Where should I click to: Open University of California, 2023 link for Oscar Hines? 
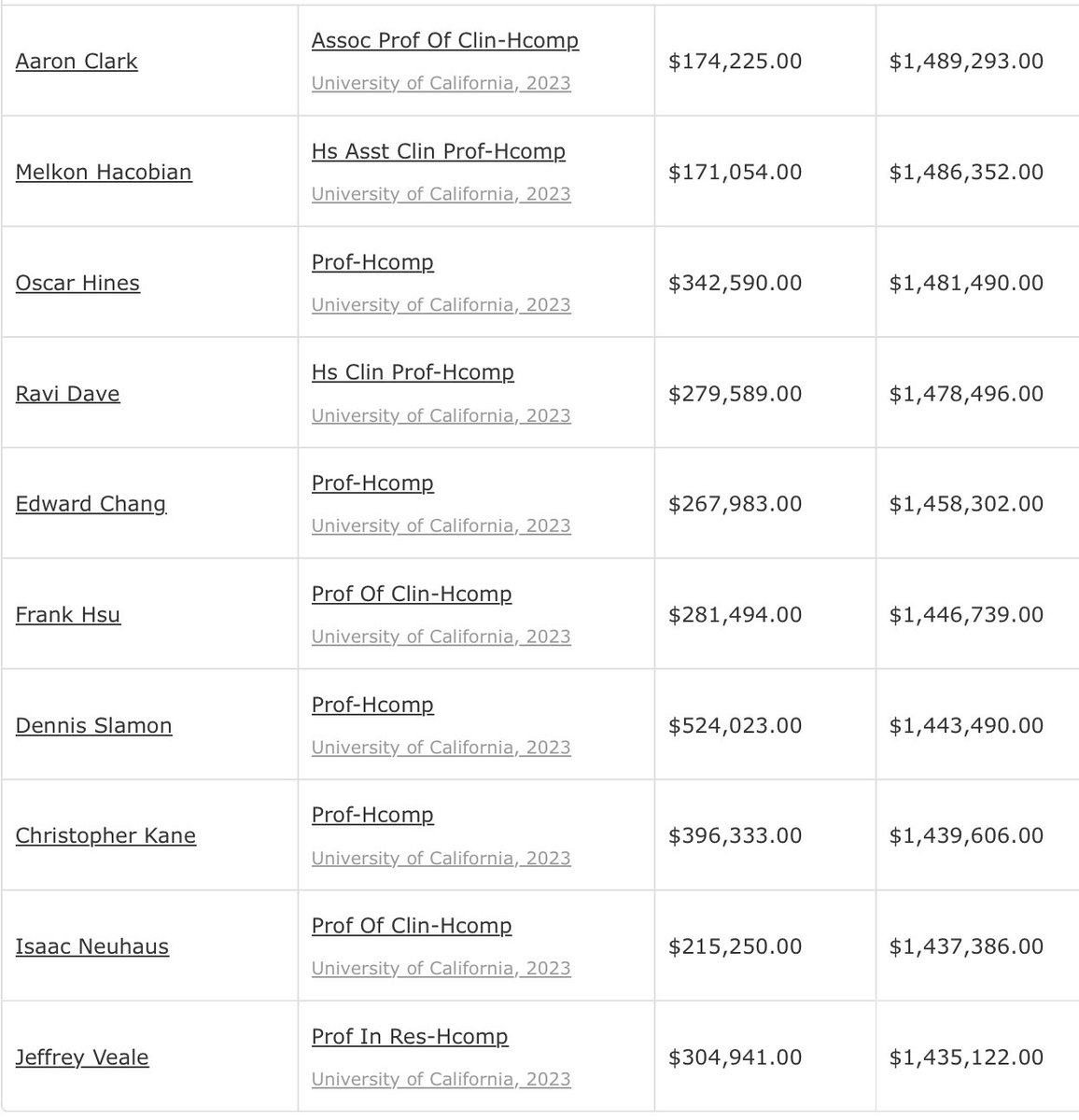tap(441, 304)
